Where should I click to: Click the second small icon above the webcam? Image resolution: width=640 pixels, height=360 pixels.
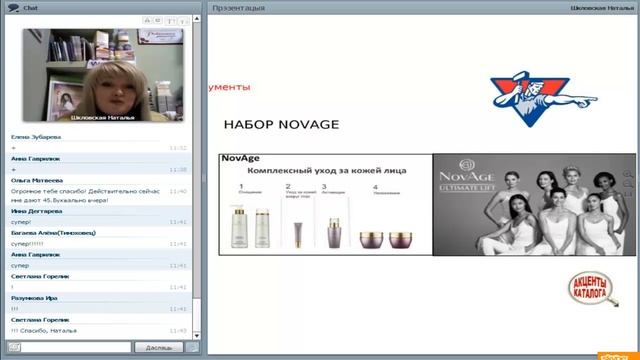coord(158,20)
